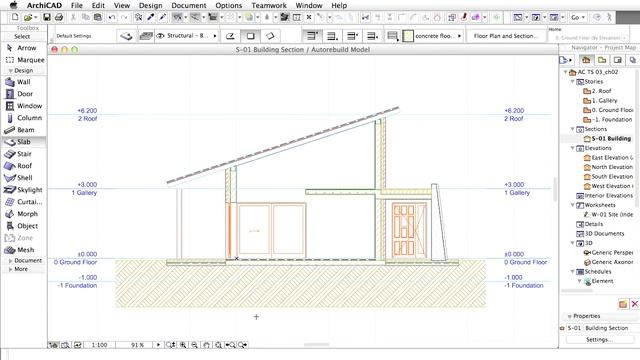Open the Structural layer dropdown
Viewport: 640px width, 360px height.
[x=187, y=36]
